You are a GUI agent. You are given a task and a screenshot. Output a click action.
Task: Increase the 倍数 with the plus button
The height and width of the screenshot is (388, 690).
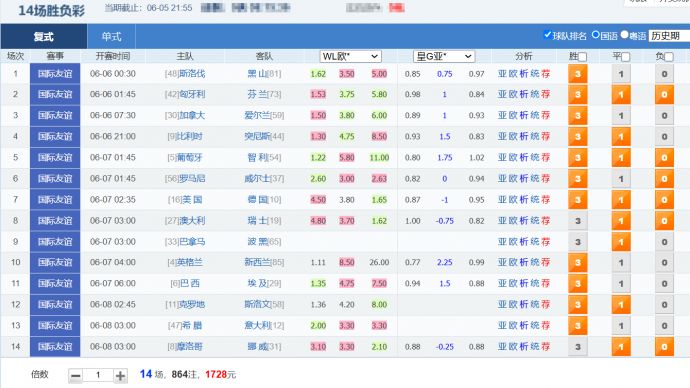coord(120,376)
